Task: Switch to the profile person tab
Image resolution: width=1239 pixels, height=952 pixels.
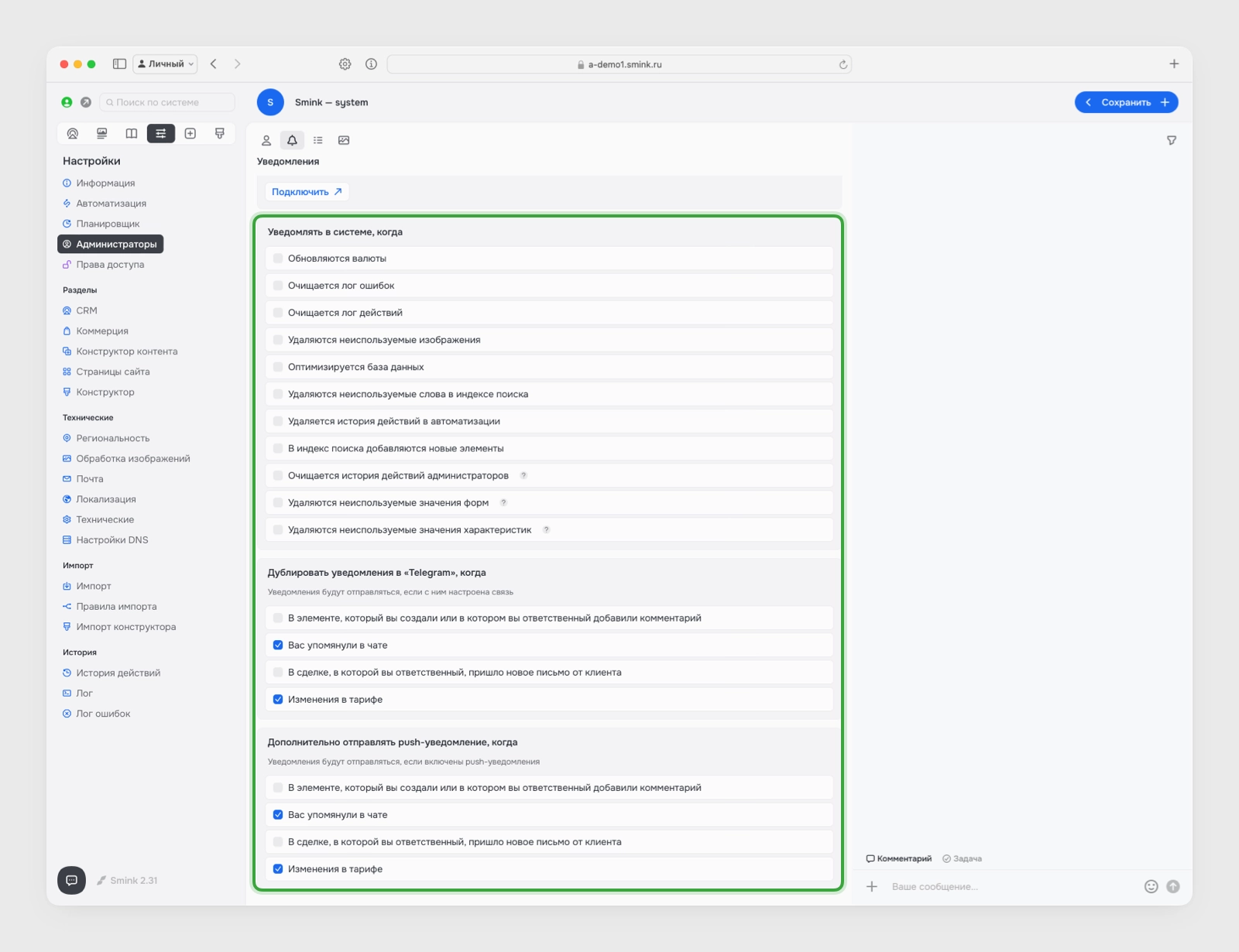Action: click(266, 140)
